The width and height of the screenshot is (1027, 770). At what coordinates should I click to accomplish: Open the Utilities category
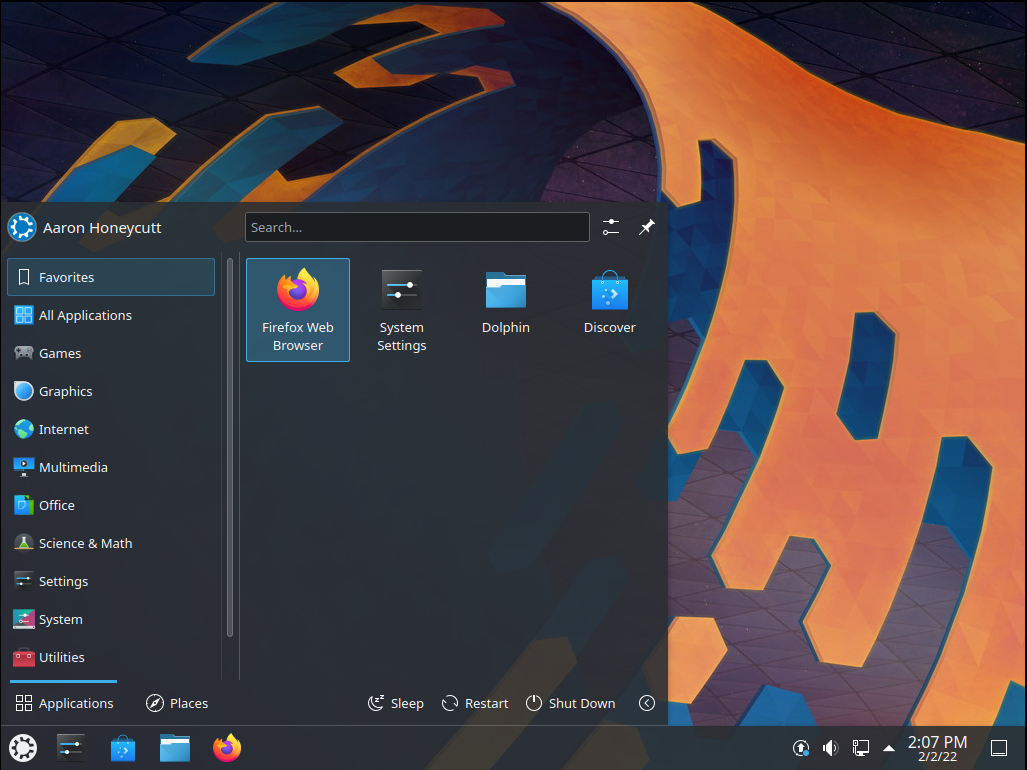pyautogui.click(x=111, y=657)
